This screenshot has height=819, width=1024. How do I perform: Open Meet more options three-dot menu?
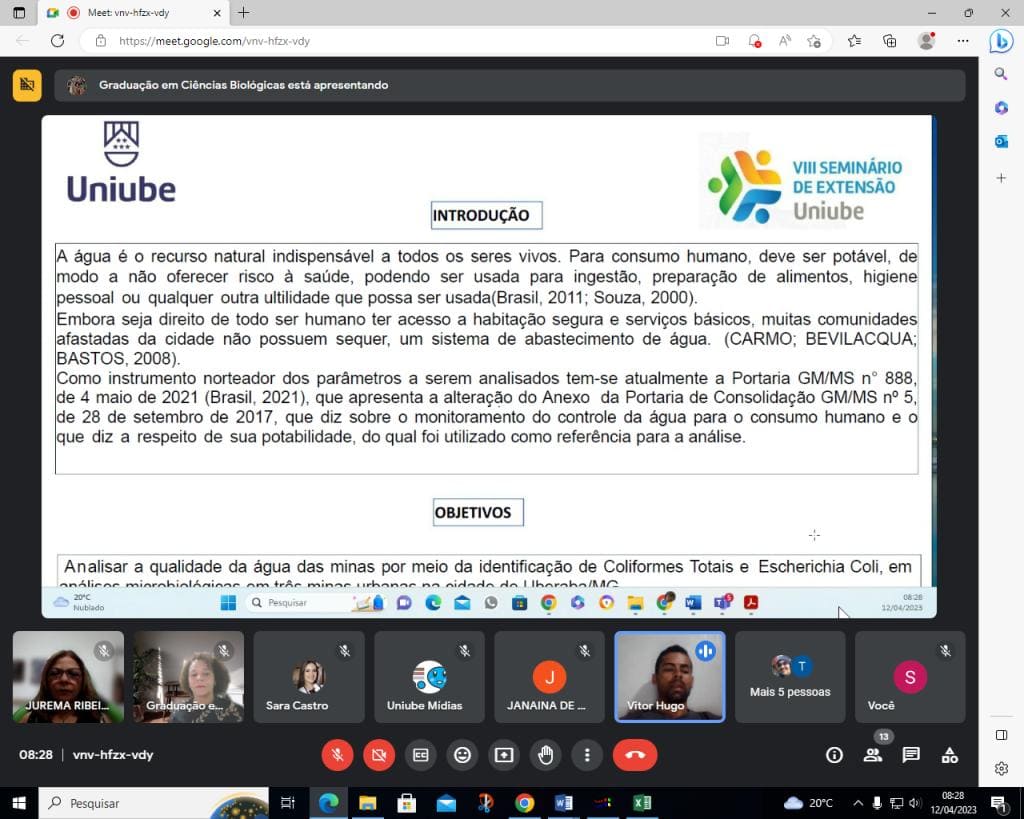pos(587,755)
